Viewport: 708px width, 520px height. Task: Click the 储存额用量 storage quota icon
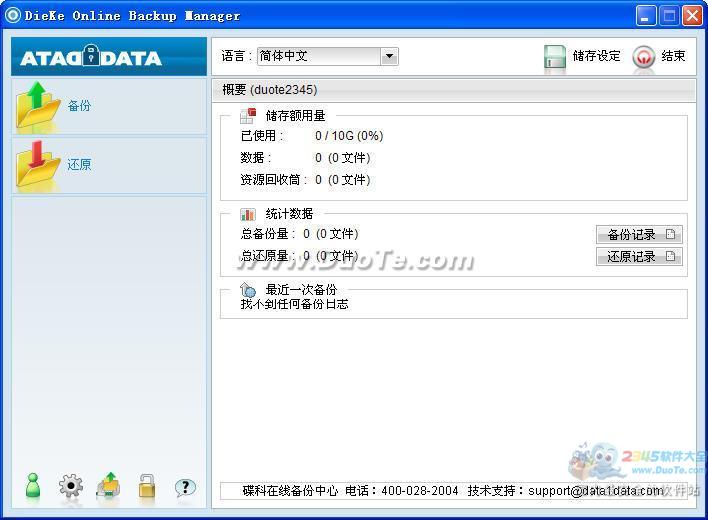(x=248, y=115)
